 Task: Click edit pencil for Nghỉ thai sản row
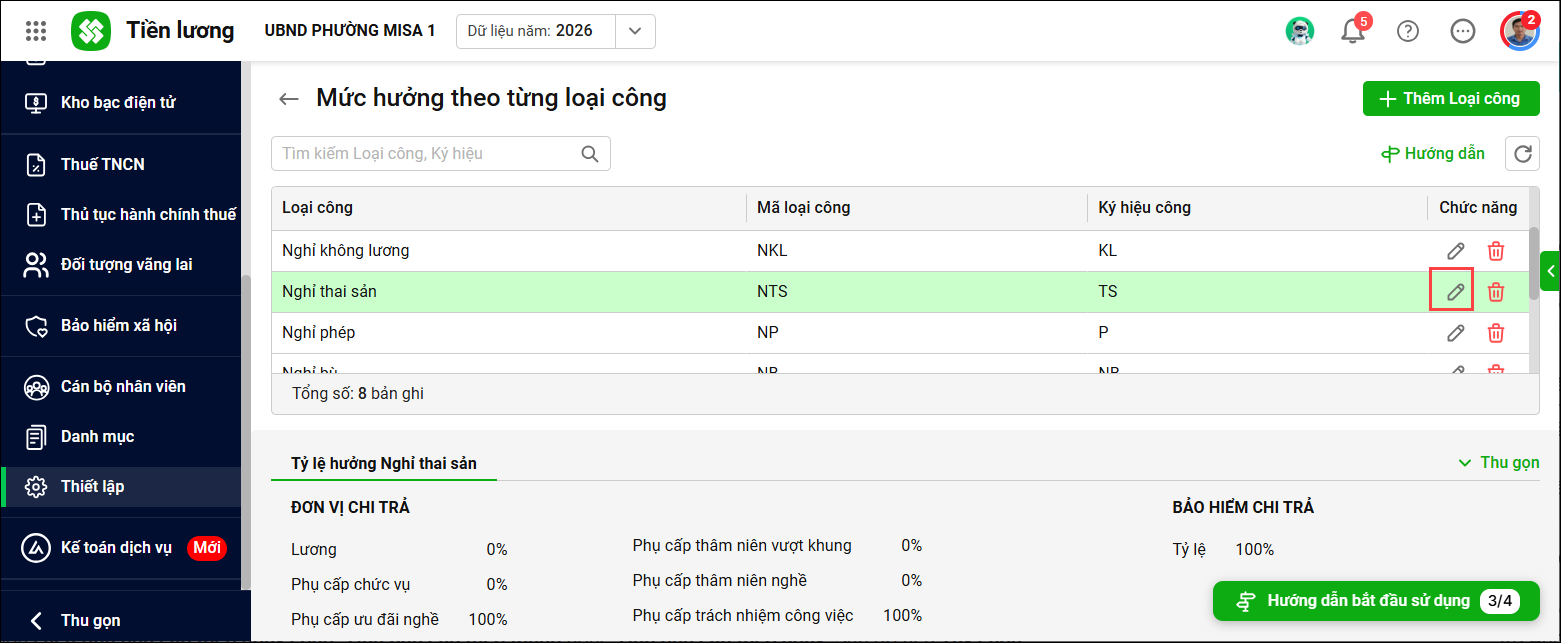coord(1455,291)
